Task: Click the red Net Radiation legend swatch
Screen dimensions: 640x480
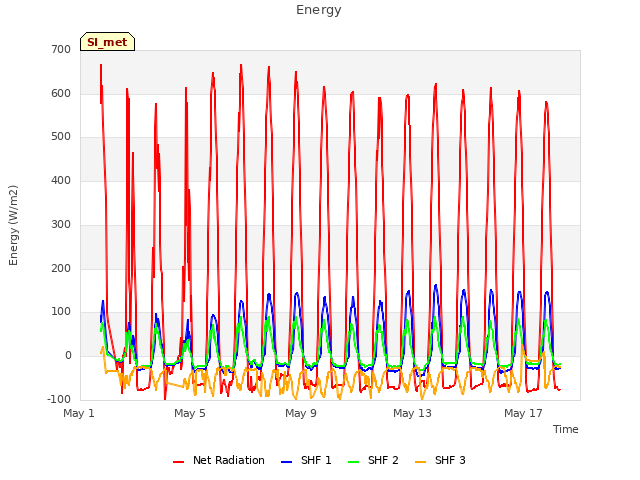Action: (178, 462)
